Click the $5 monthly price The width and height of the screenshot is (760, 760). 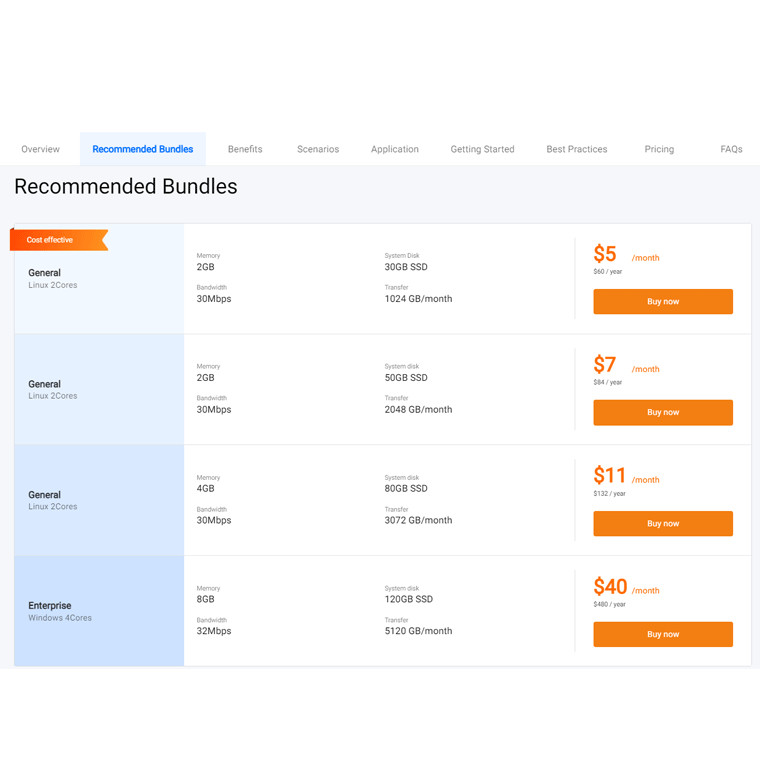pyautogui.click(x=606, y=254)
